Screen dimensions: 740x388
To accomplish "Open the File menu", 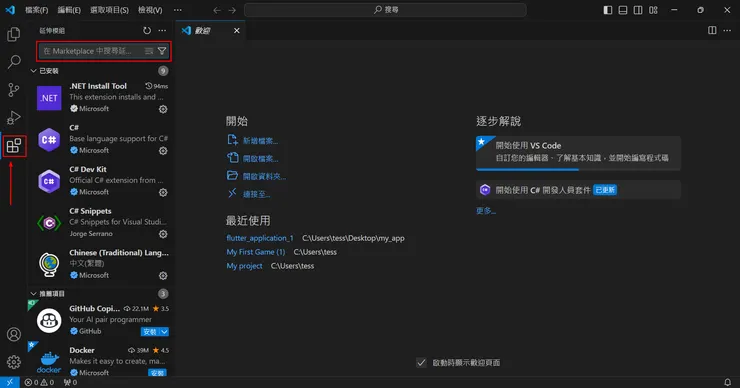I will coord(36,10).
